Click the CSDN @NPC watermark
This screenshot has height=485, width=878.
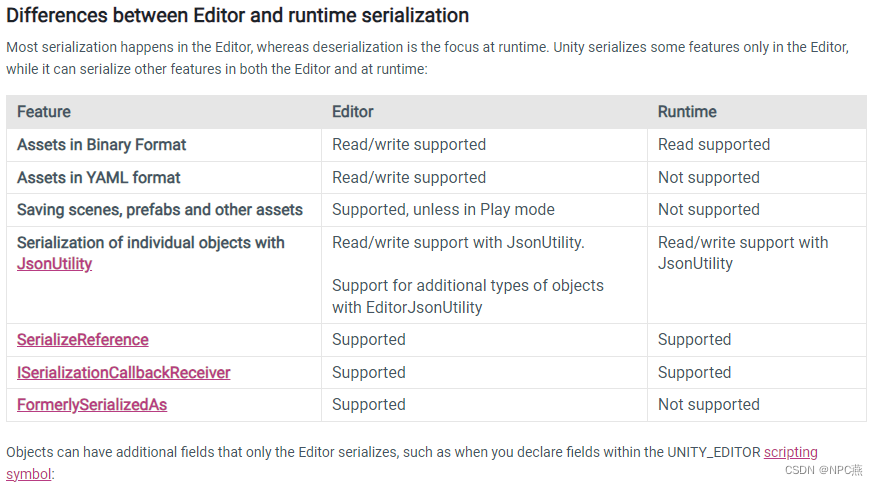click(x=824, y=469)
